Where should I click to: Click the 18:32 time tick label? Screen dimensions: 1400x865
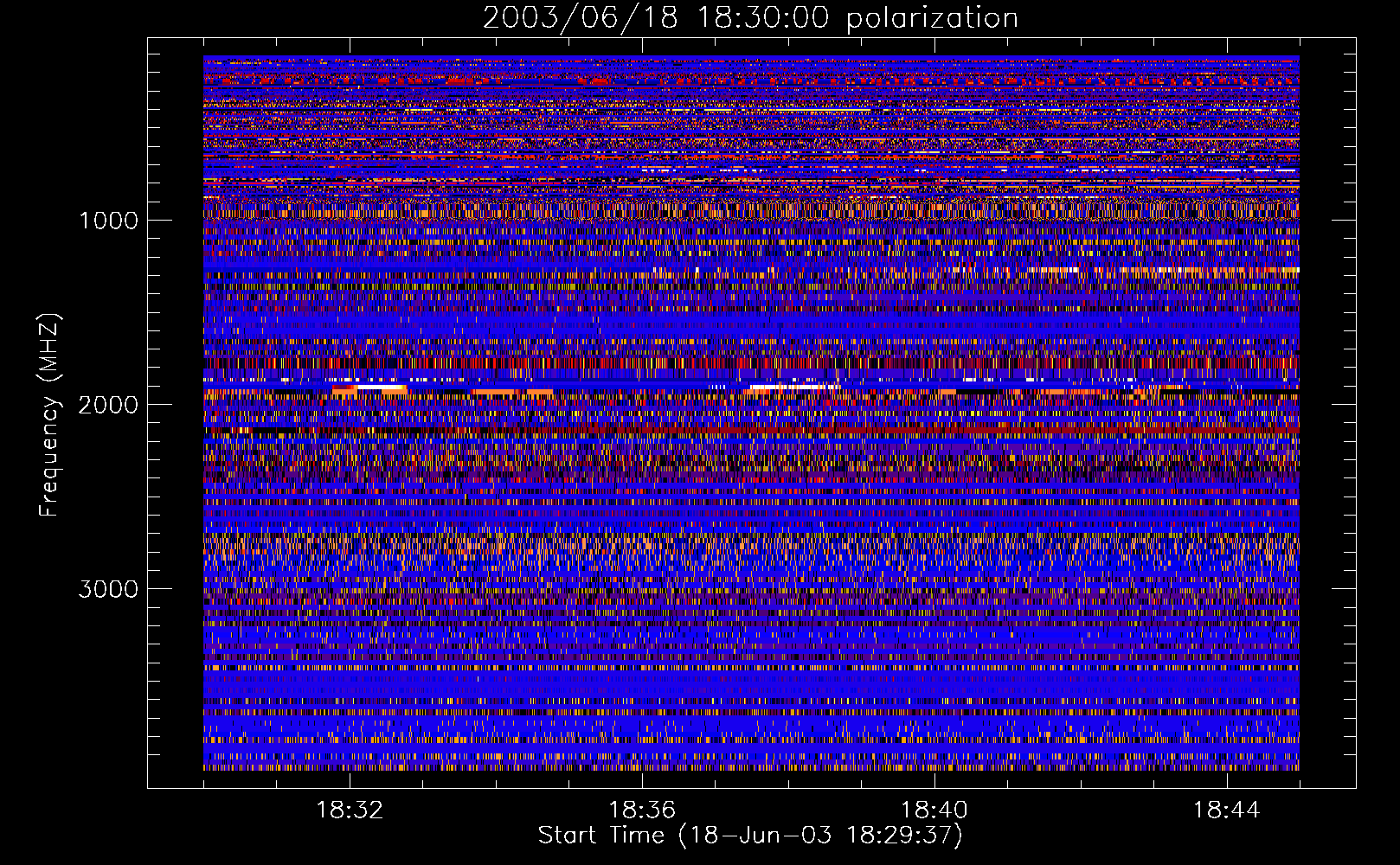tap(350, 811)
